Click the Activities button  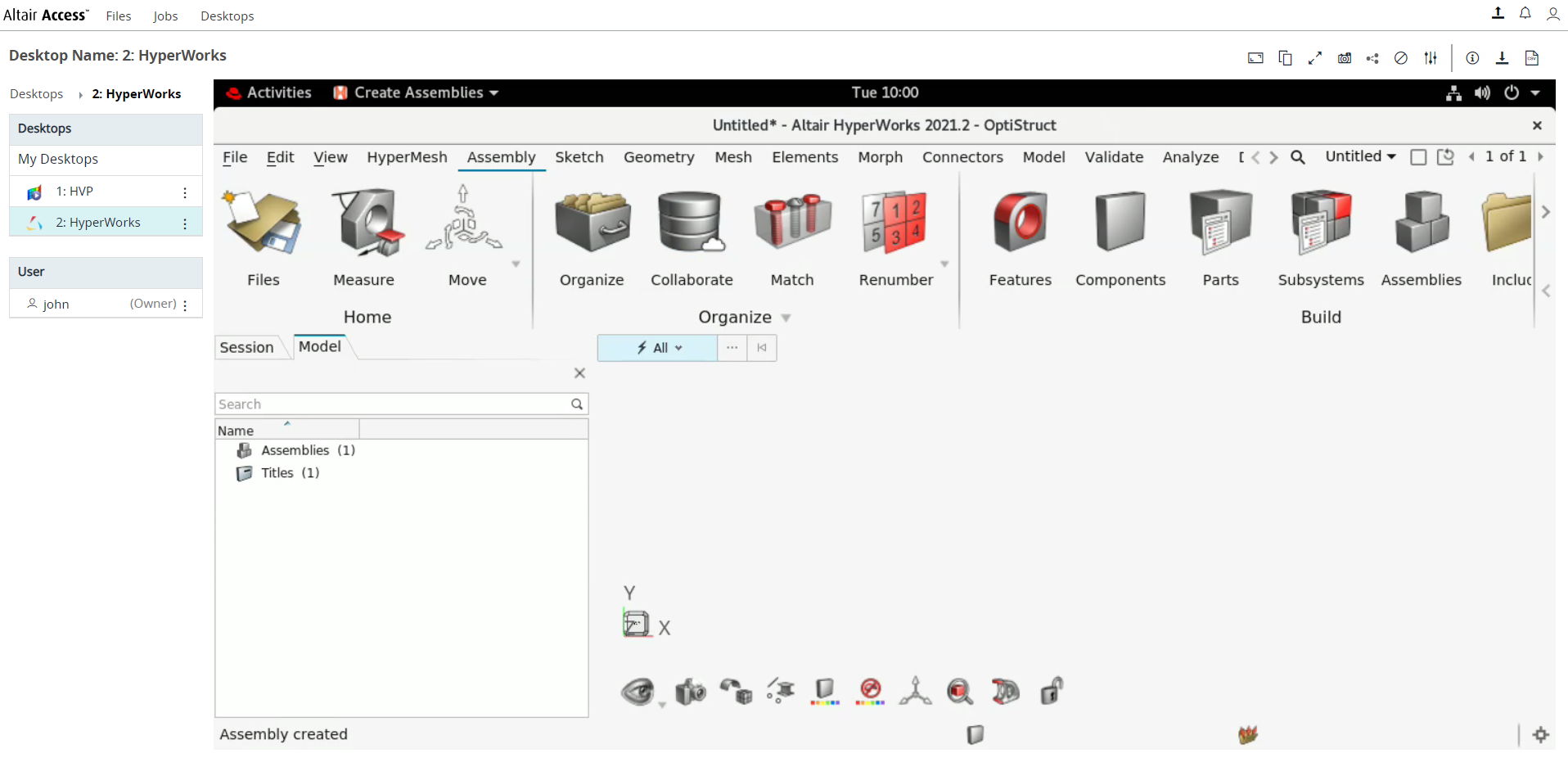click(x=269, y=92)
